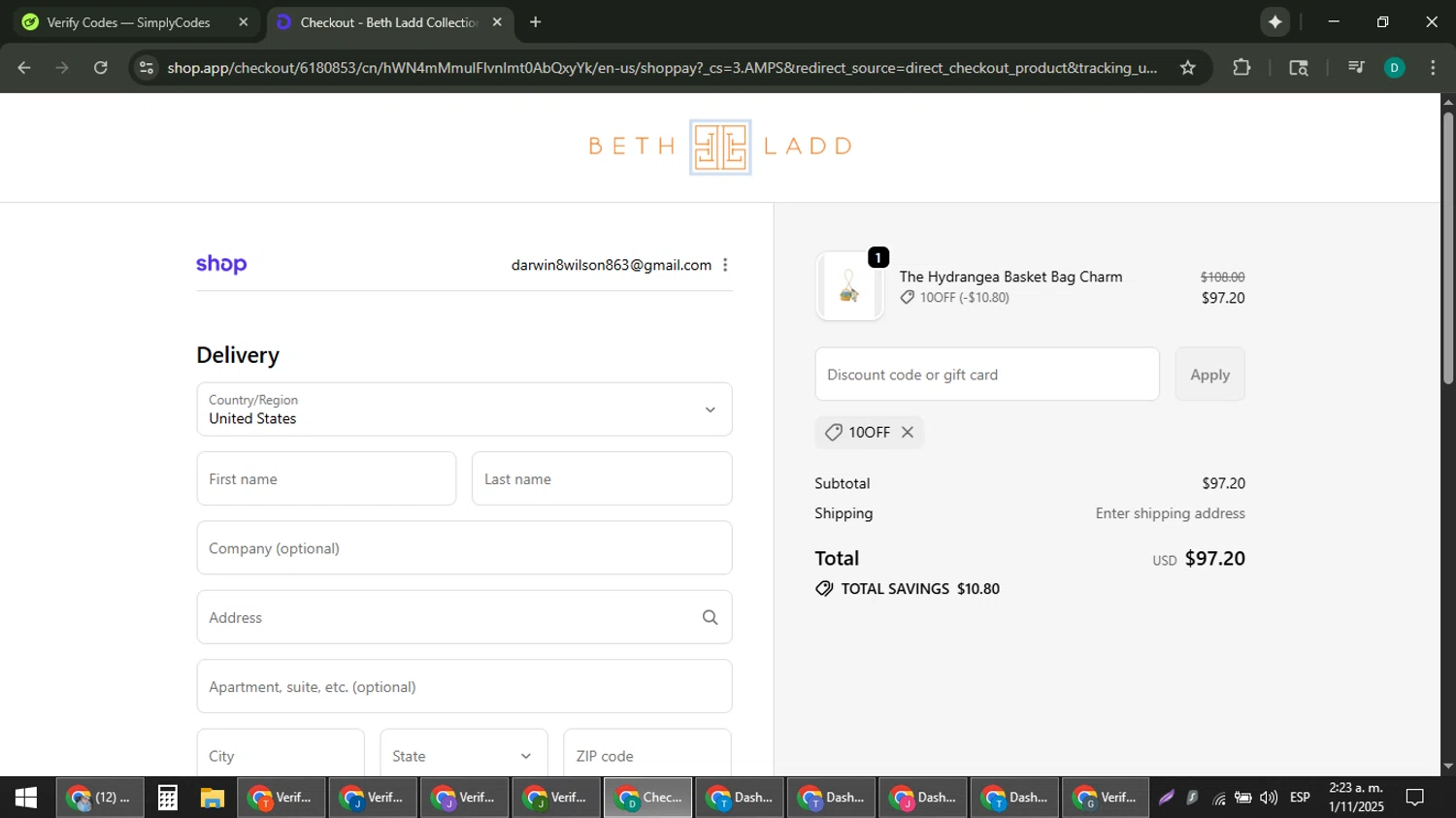Open volume control in system tray

pyautogui.click(x=1269, y=798)
